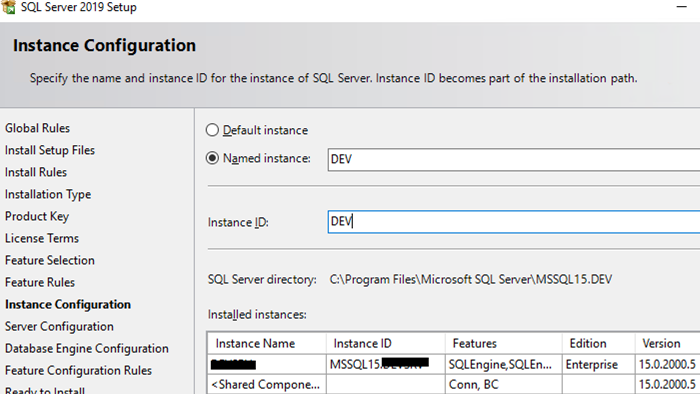Click the Named instance text field
This screenshot has height=394, width=700.
513,159
